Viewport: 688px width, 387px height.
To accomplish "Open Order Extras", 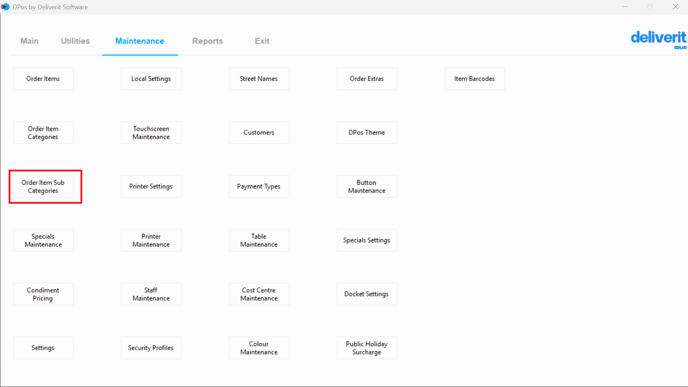I will pos(367,79).
